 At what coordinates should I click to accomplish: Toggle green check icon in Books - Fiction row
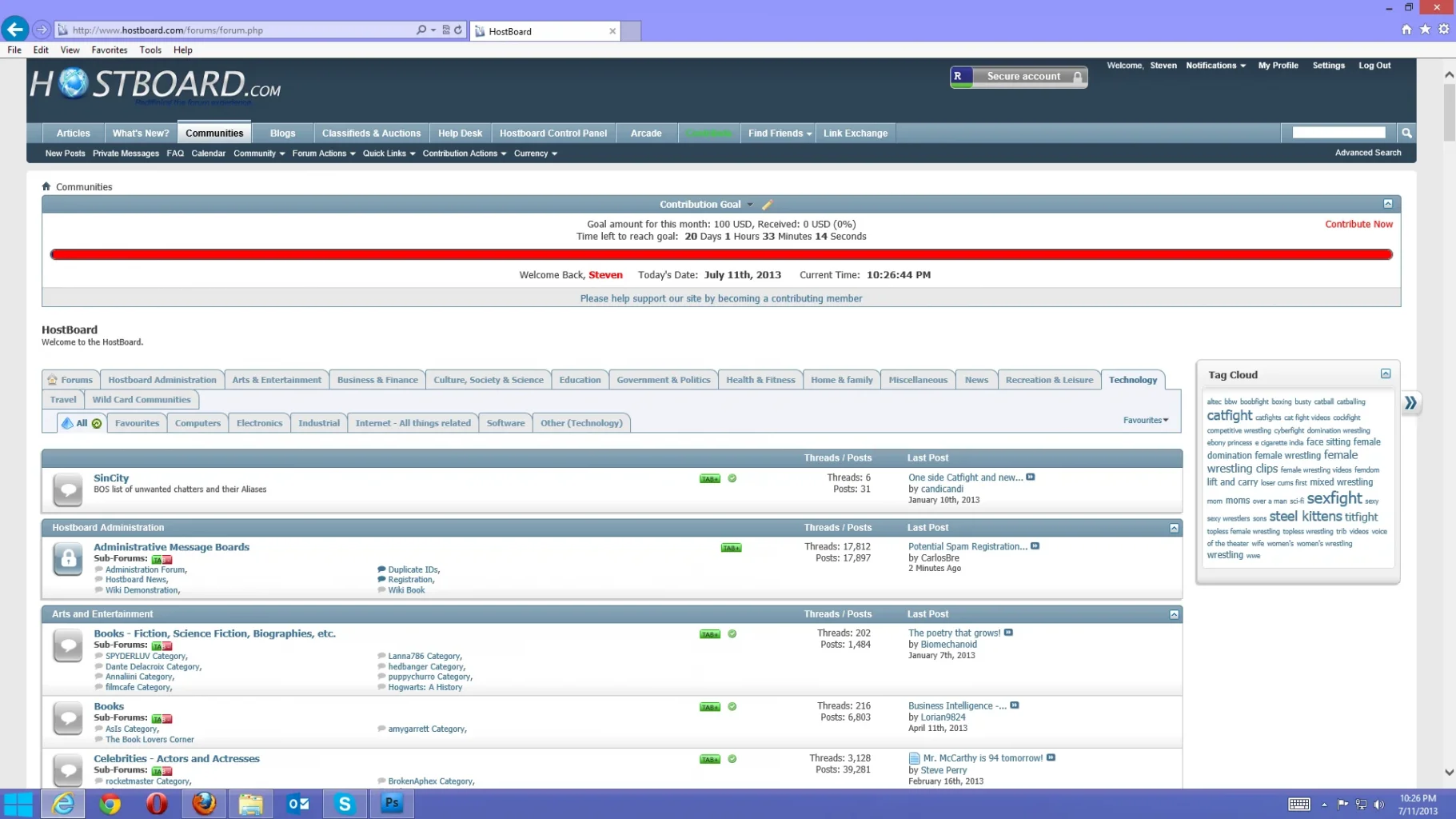click(x=732, y=634)
